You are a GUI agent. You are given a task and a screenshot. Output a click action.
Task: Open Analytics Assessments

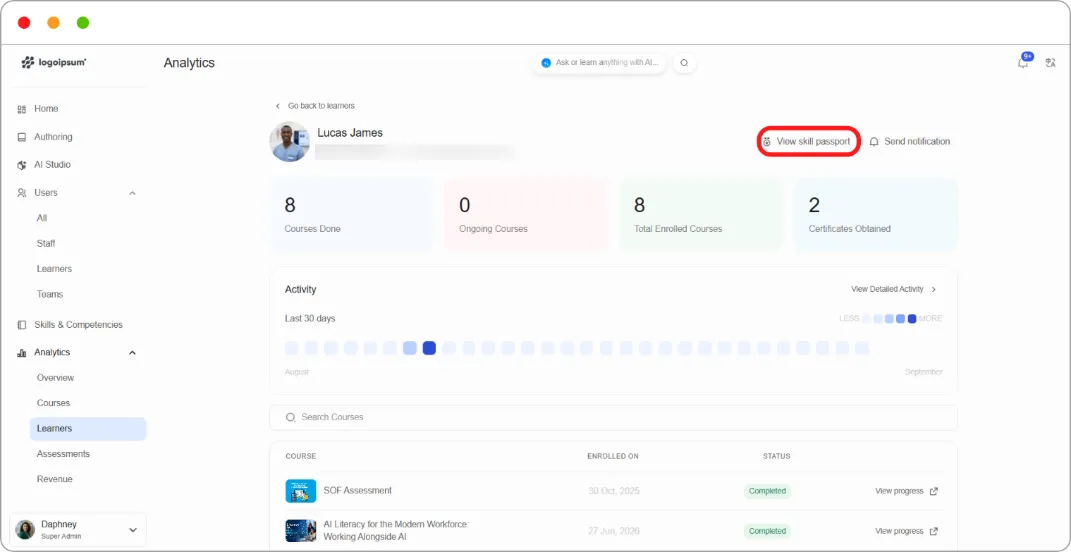(63, 454)
